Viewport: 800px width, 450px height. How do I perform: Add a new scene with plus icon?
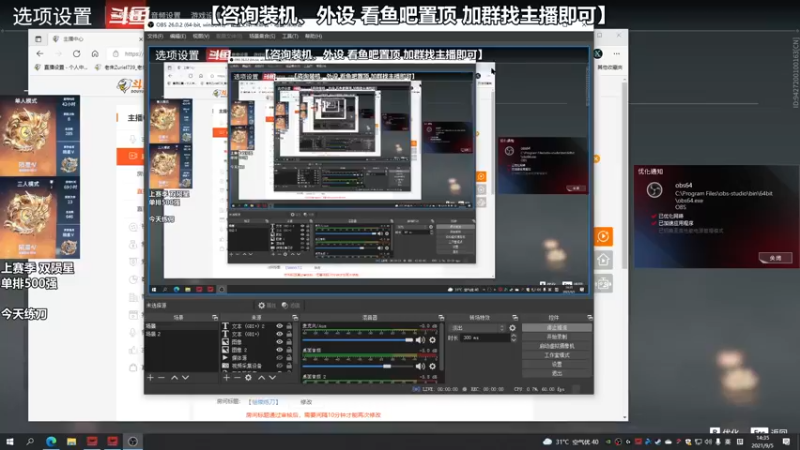(x=150, y=378)
